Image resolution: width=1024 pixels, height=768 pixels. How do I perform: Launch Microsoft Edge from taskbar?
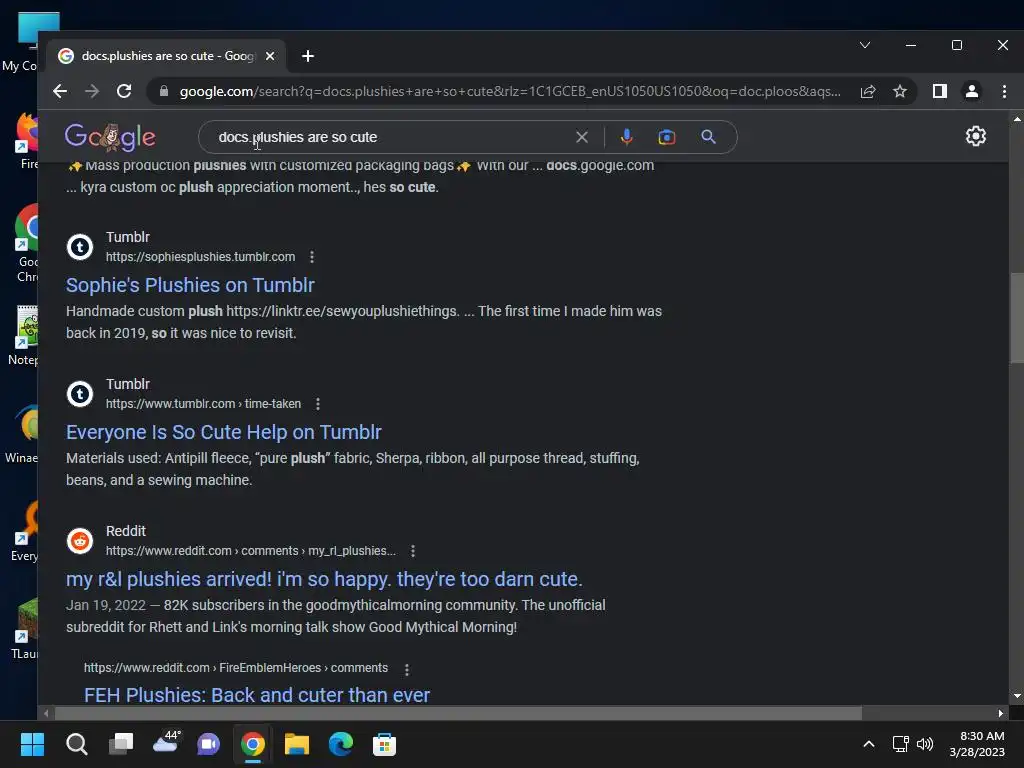340,744
